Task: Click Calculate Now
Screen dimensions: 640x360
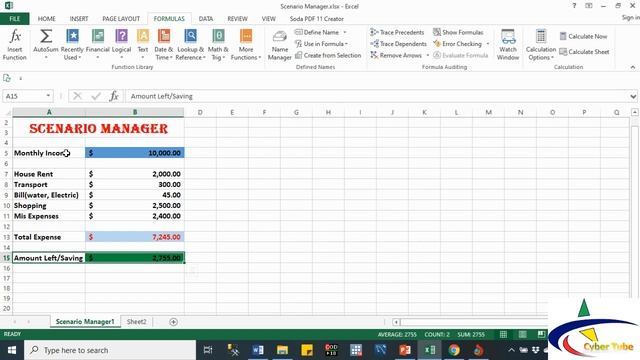Action: [583, 36]
